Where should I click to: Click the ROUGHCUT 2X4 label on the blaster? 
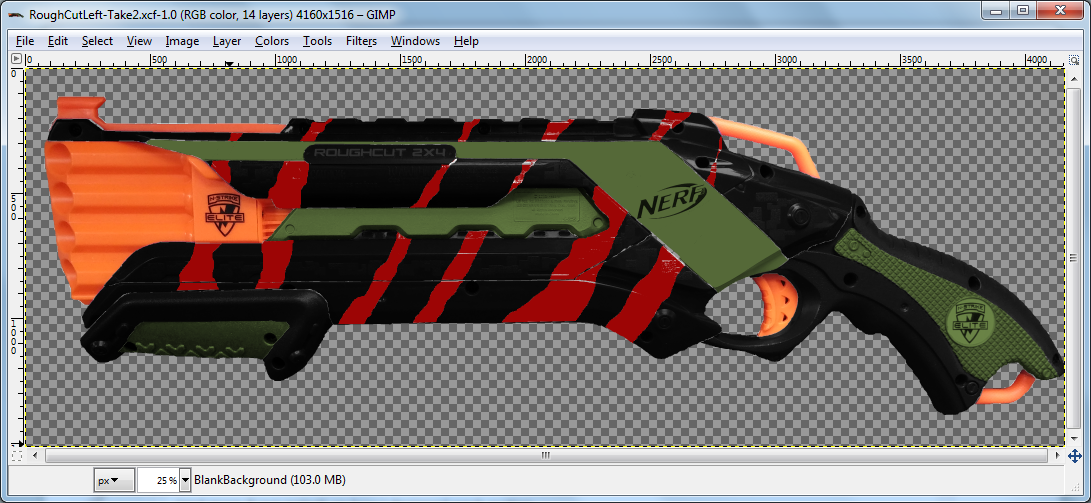coord(380,152)
